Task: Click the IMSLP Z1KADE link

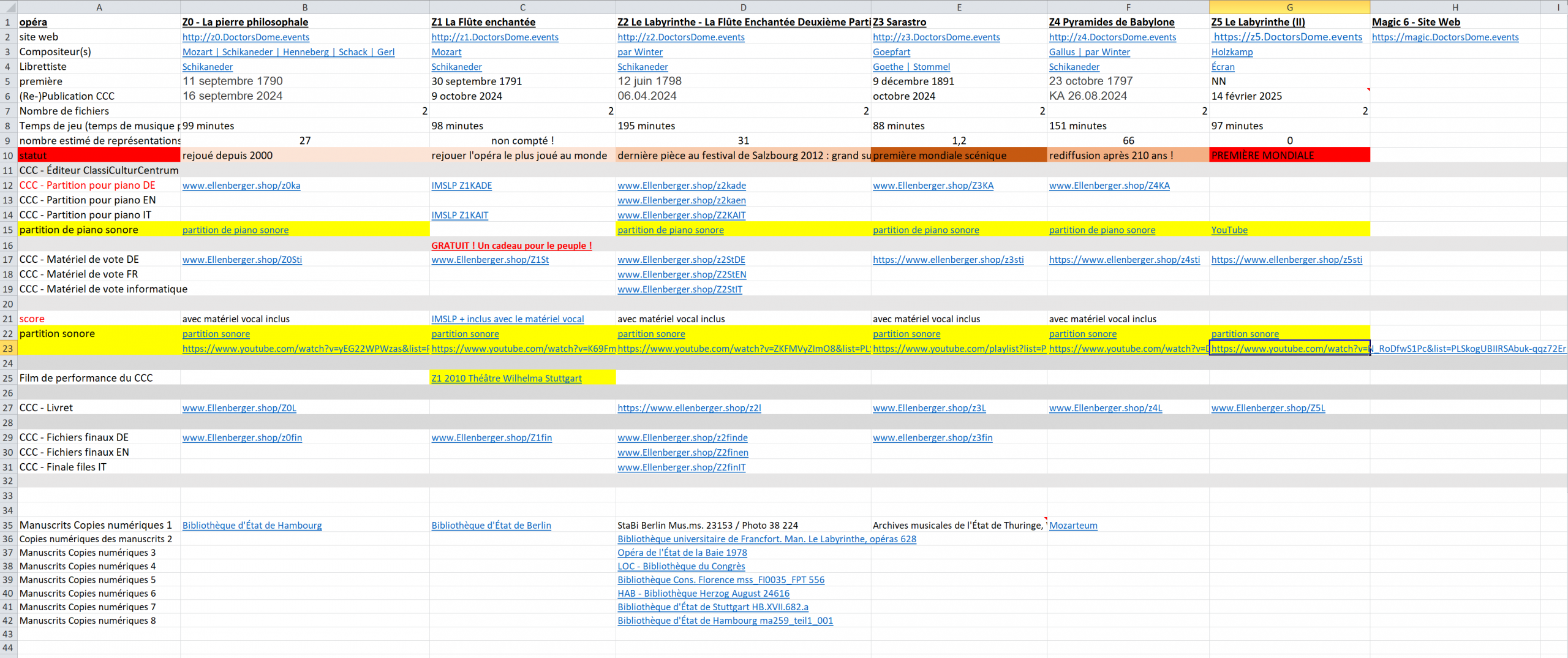Action: click(x=461, y=186)
